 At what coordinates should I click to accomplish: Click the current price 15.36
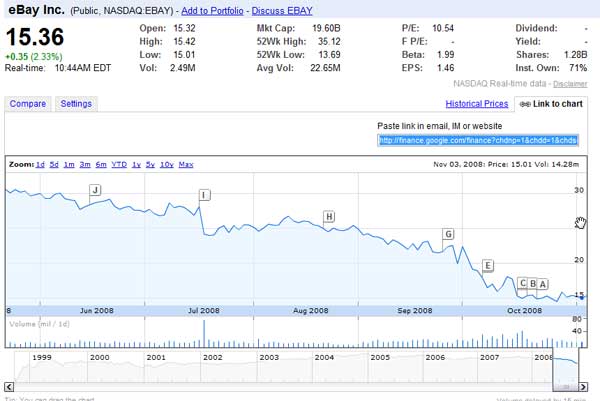(x=35, y=37)
